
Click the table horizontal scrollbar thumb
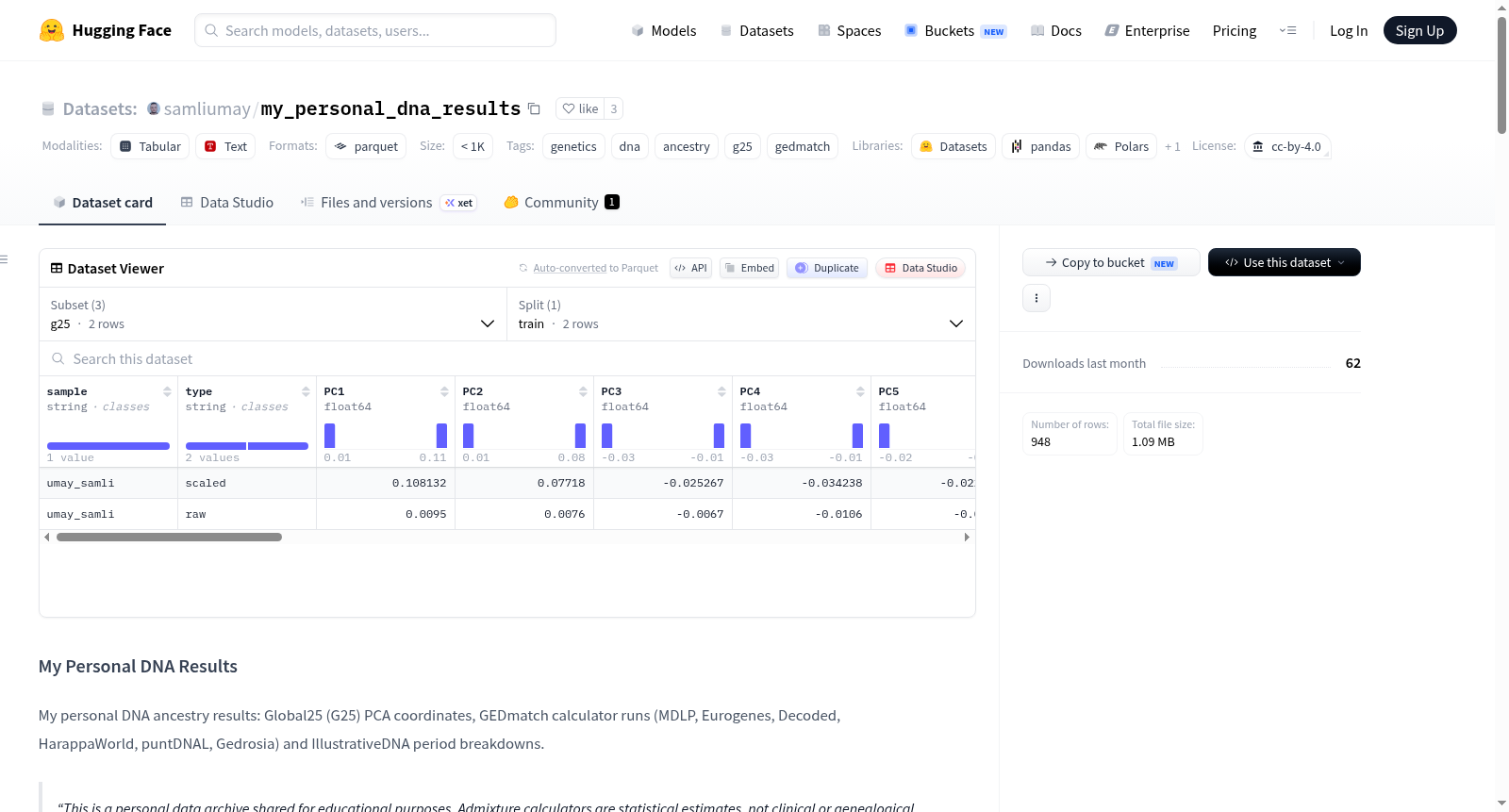coord(169,537)
